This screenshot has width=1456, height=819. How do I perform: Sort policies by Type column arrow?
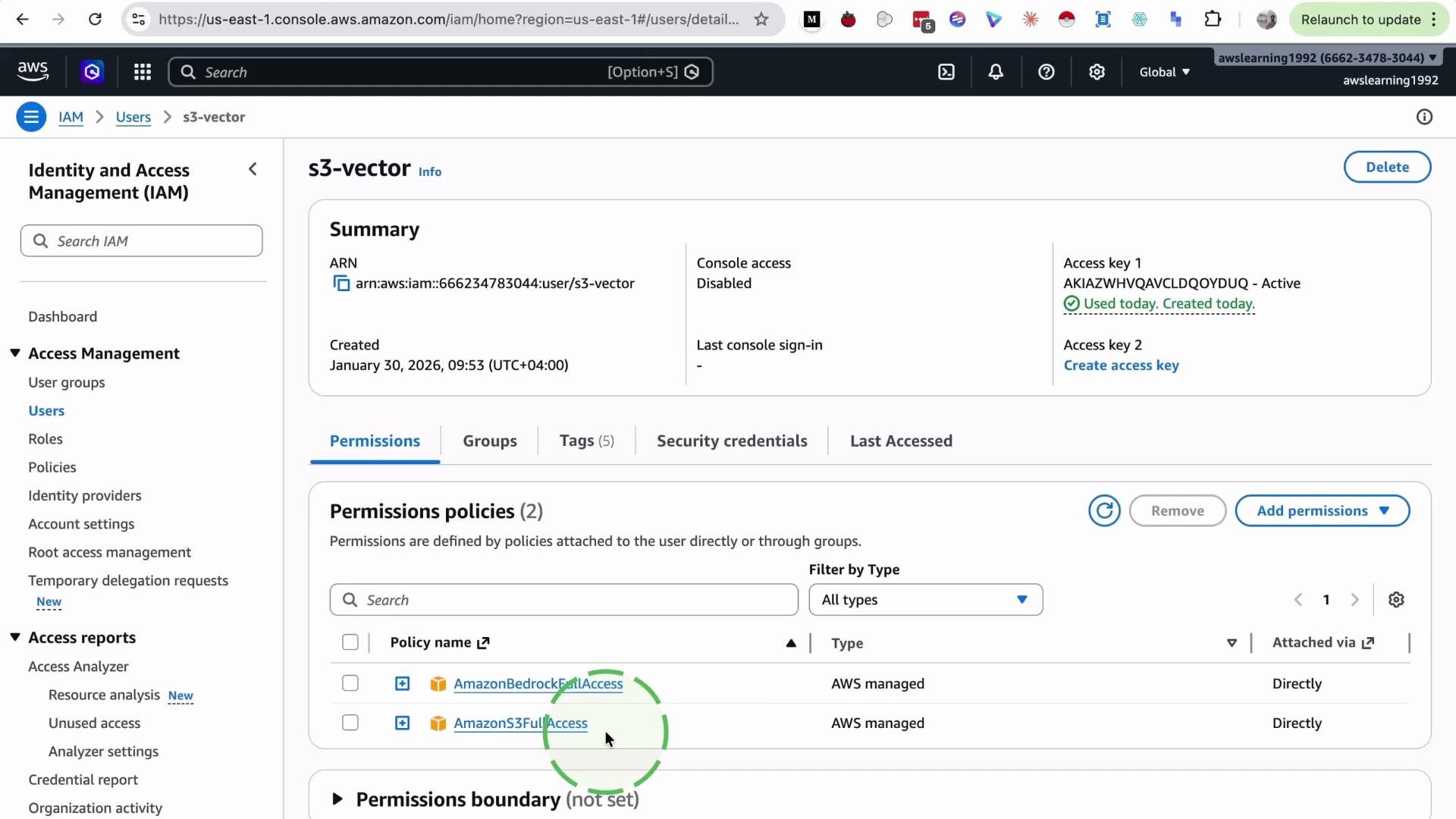click(x=1232, y=643)
